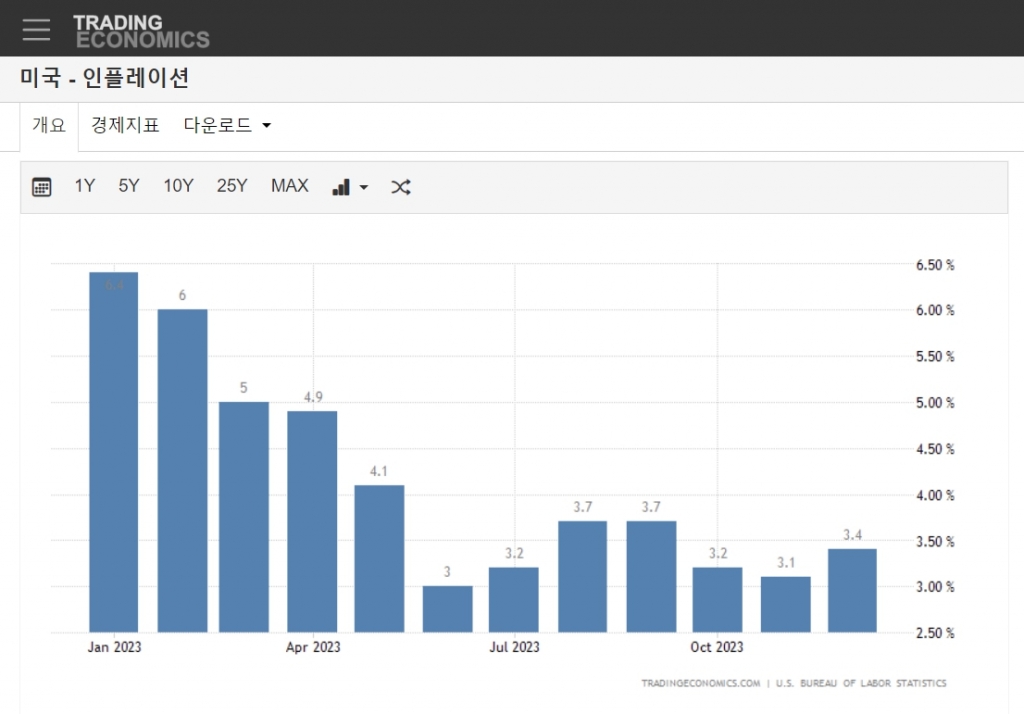Image resolution: width=1024 pixels, height=714 pixels.
Task: Open the calendar date range picker
Action: (41, 187)
